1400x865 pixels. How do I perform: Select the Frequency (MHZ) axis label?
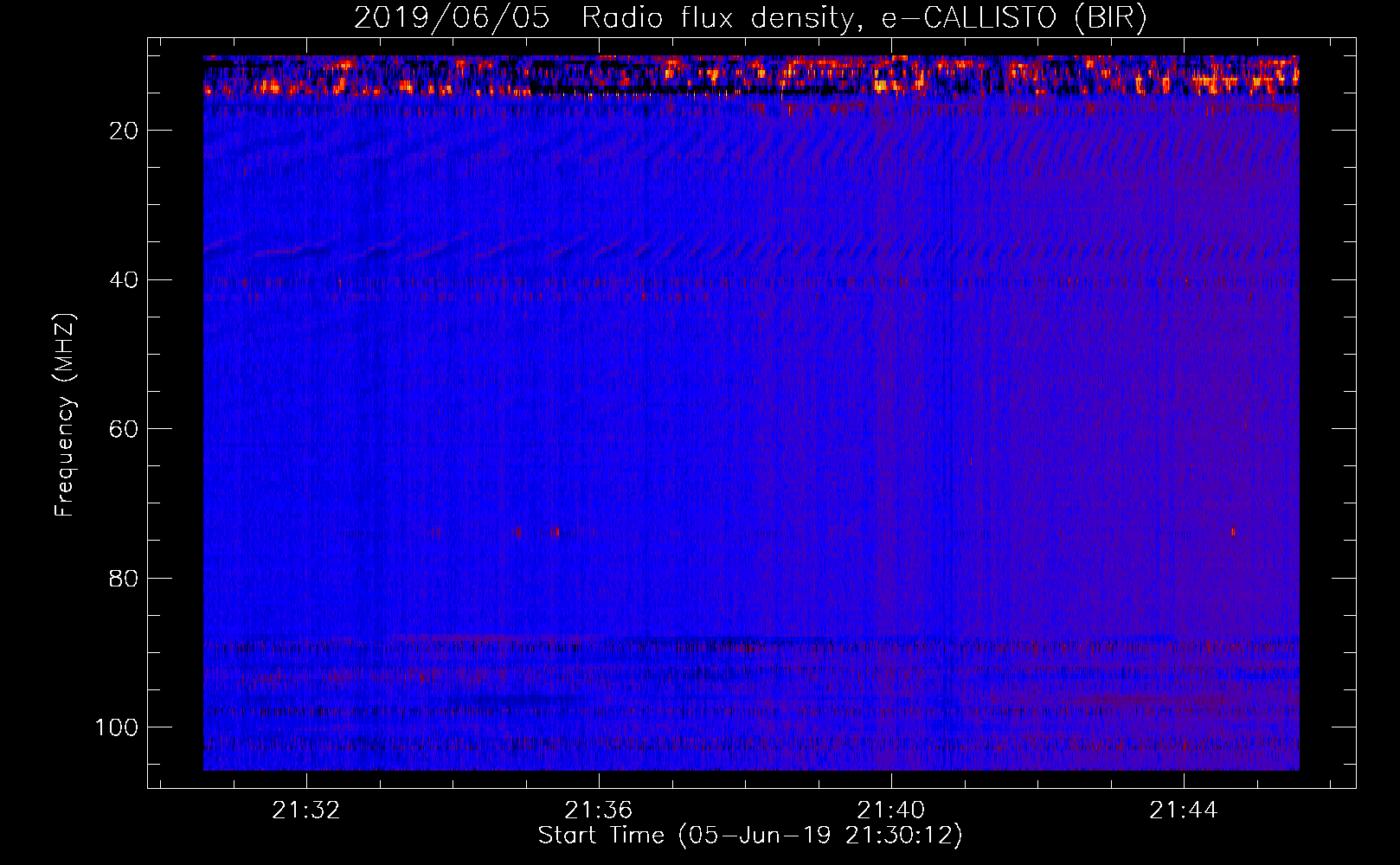65,415
